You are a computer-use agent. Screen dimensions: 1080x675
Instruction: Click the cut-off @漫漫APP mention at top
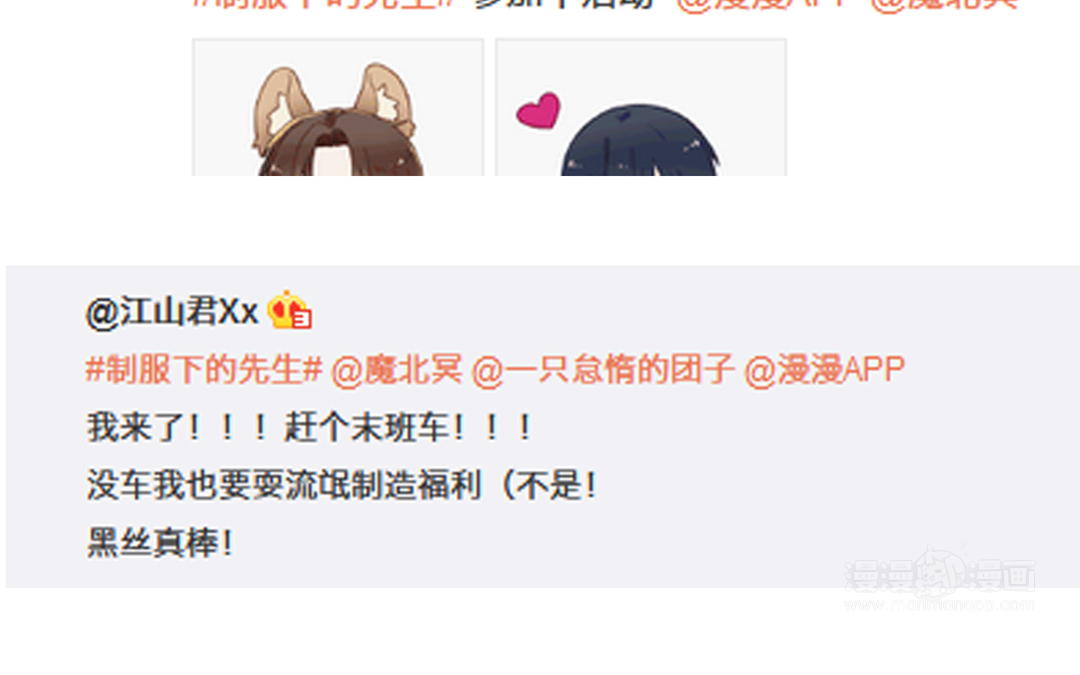pos(763,4)
